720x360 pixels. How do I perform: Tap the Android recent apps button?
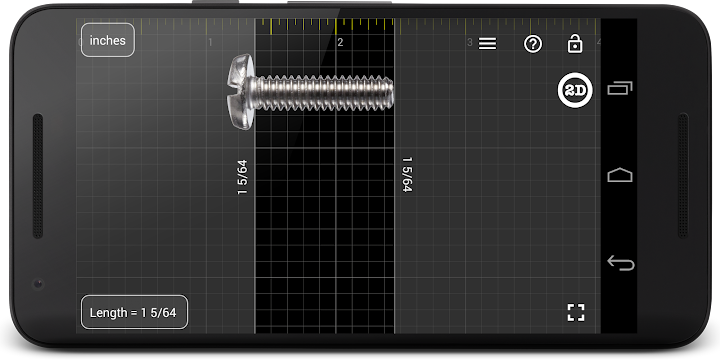620,88
